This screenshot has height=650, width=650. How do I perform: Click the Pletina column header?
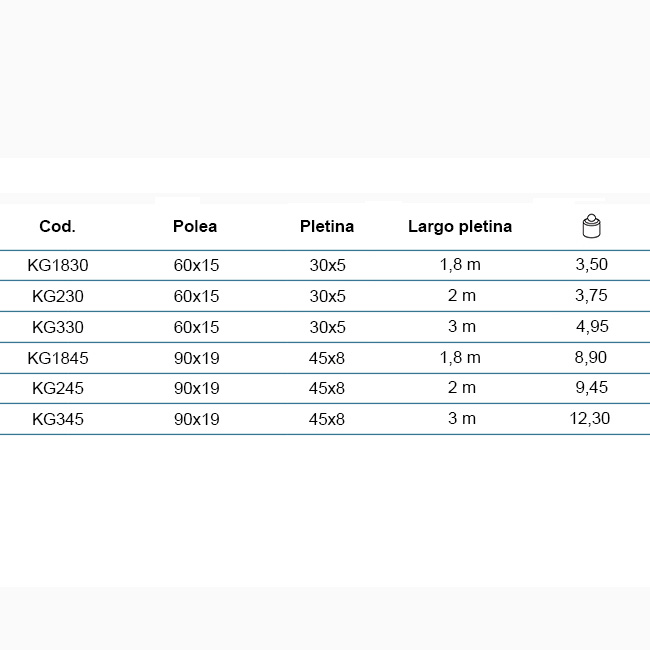327,226
